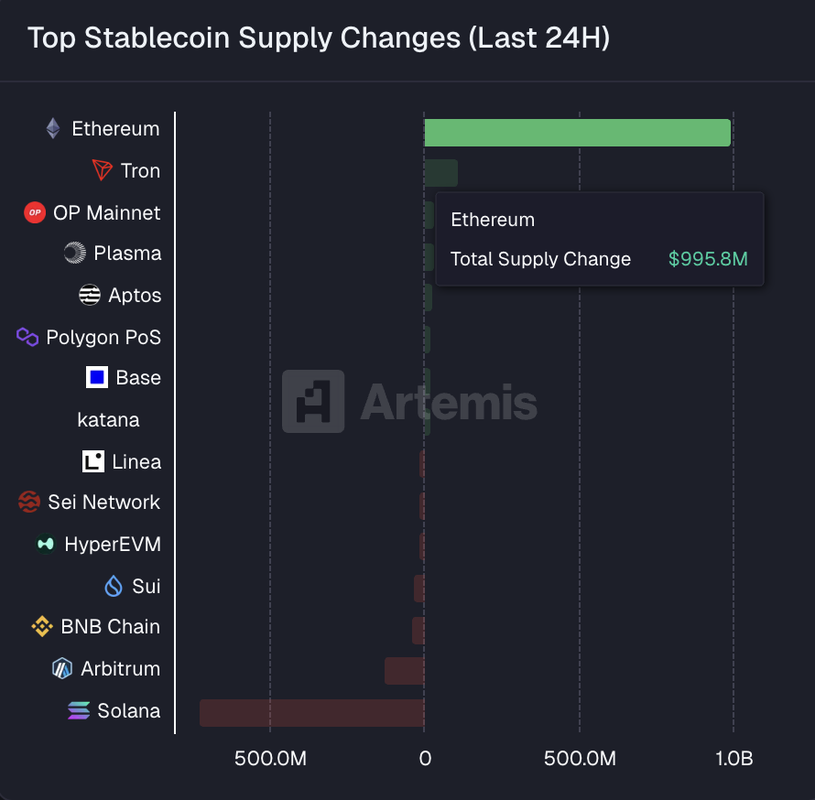Screen dimensions: 815x800
Task: Click the katana chain label
Action: pyautogui.click(x=108, y=420)
